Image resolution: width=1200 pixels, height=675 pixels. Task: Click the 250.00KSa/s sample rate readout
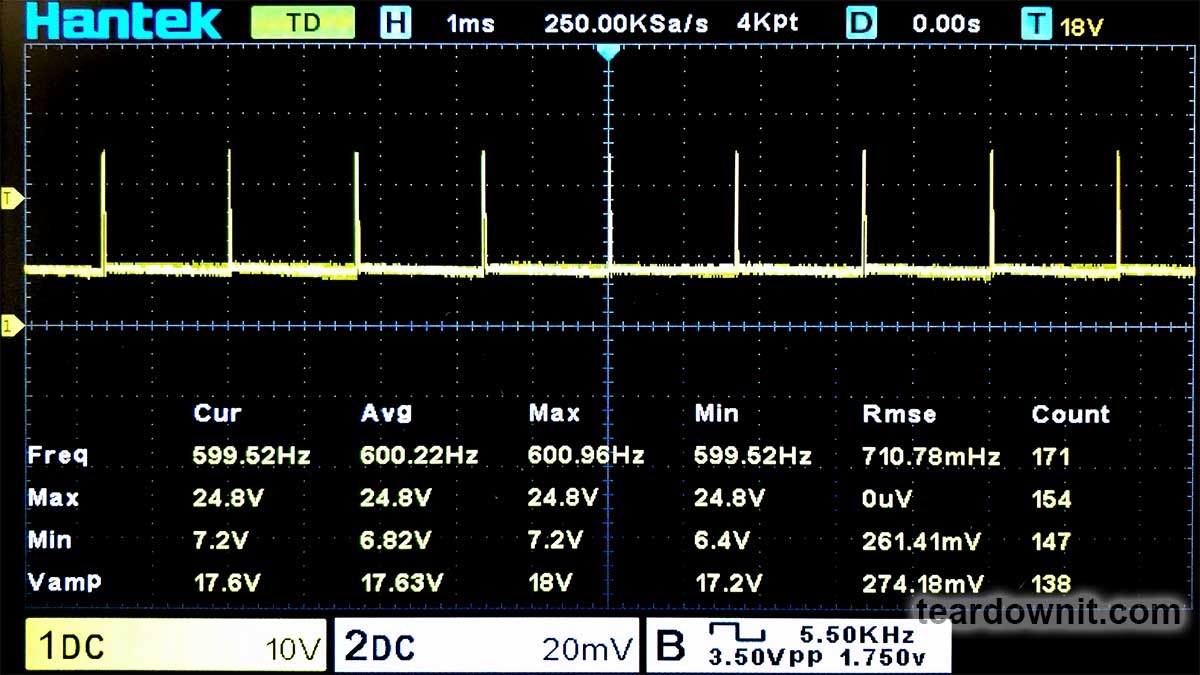624,23
